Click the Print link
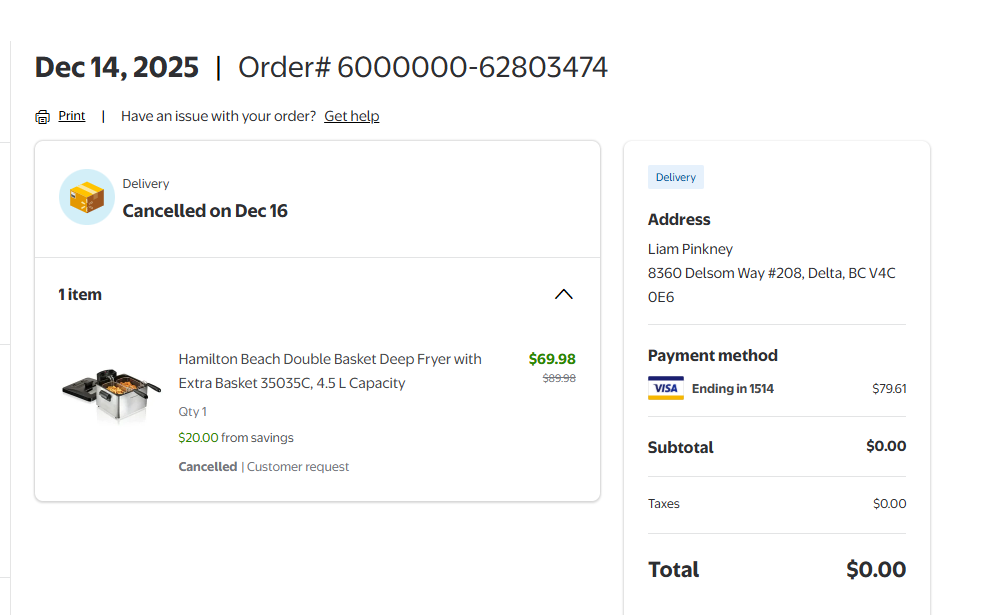This screenshot has width=990, height=615. pos(72,116)
